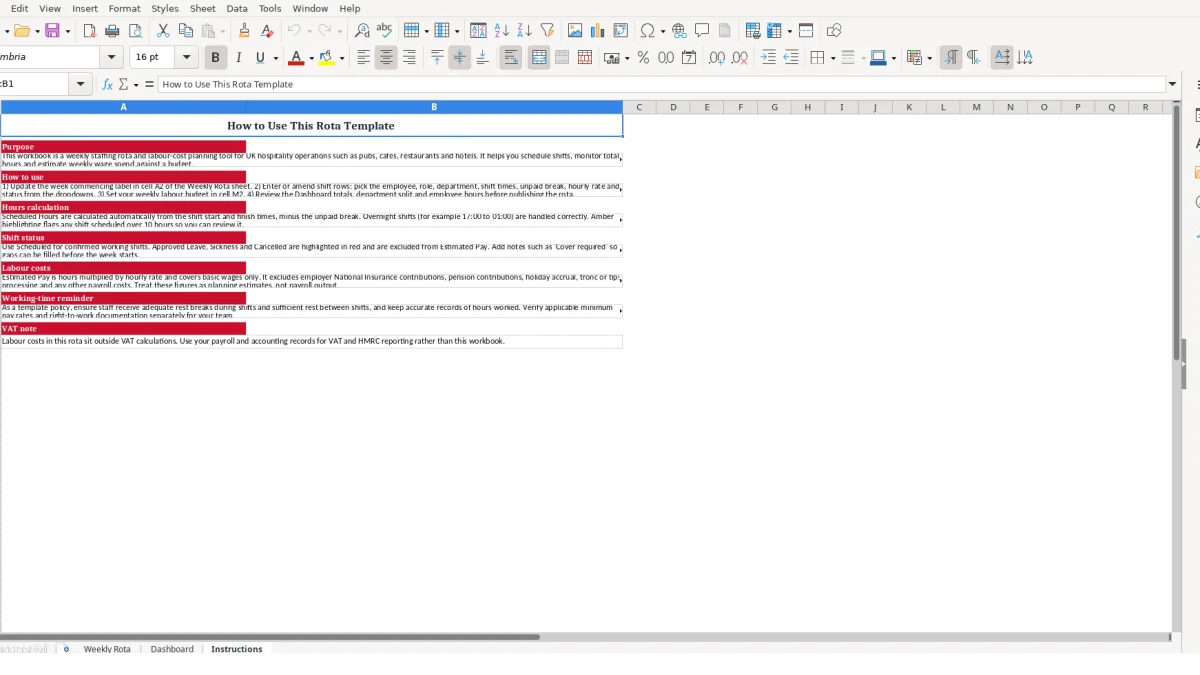Insert a hyperlink
The width and height of the screenshot is (1200, 675).
(x=679, y=31)
